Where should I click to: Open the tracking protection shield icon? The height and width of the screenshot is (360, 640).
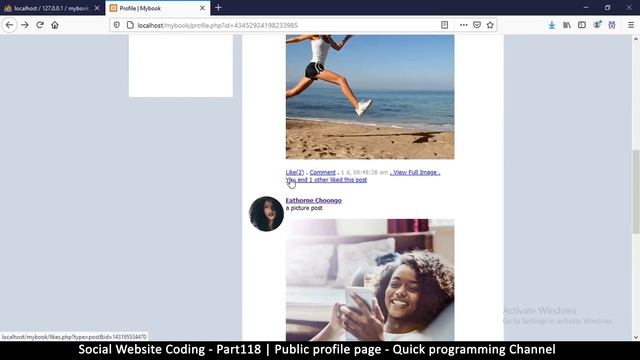117,25
